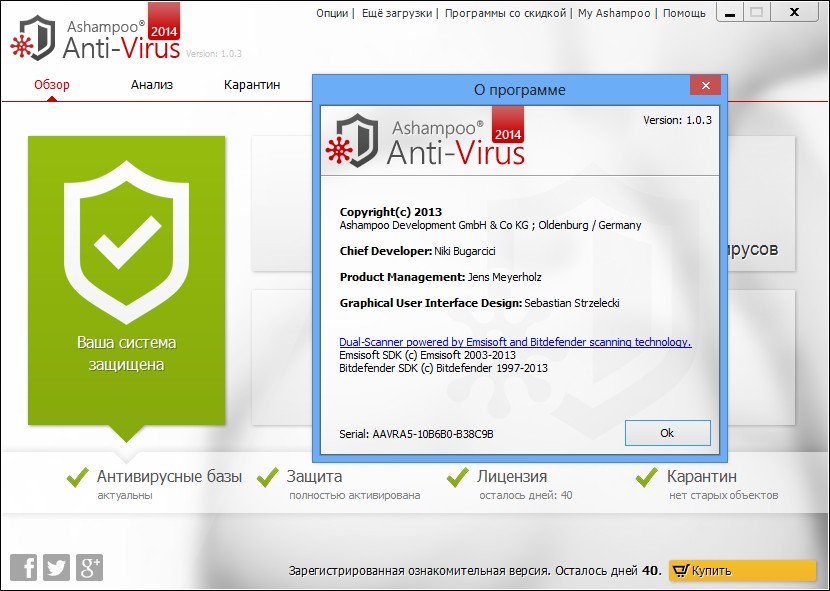Open the Twitter social icon
The width and height of the screenshot is (830, 591).
56,568
